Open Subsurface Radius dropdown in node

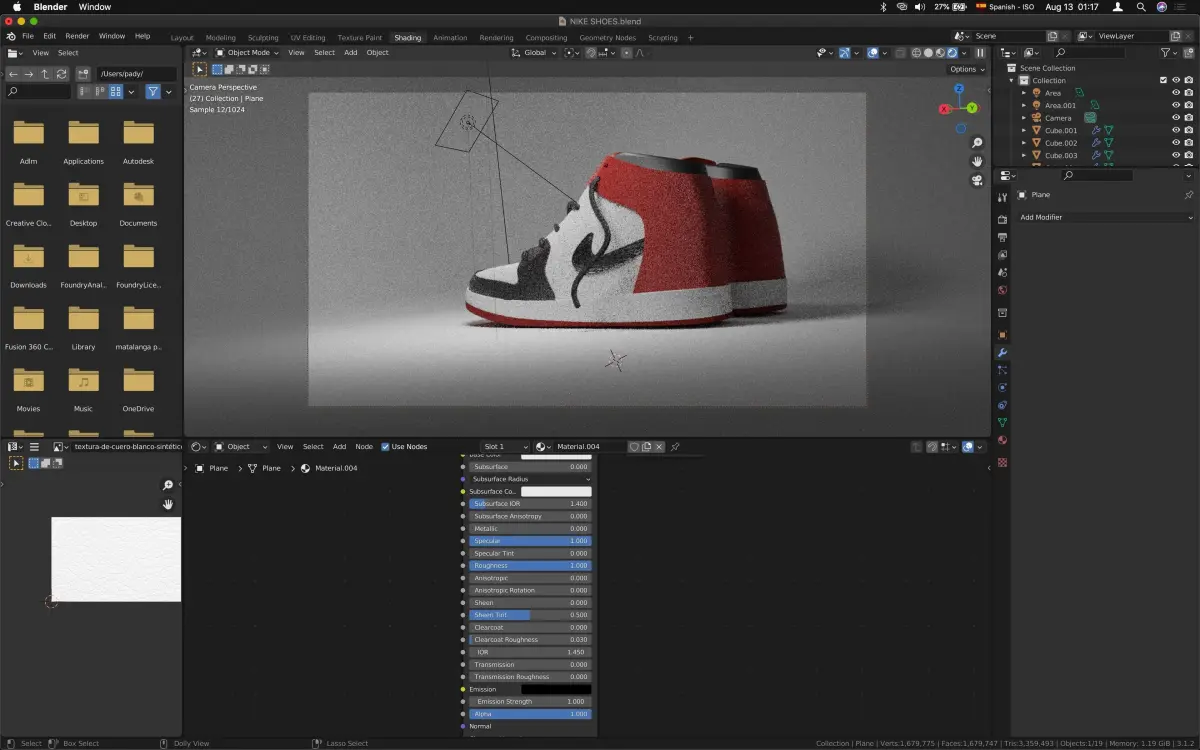pyautogui.click(x=530, y=479)
